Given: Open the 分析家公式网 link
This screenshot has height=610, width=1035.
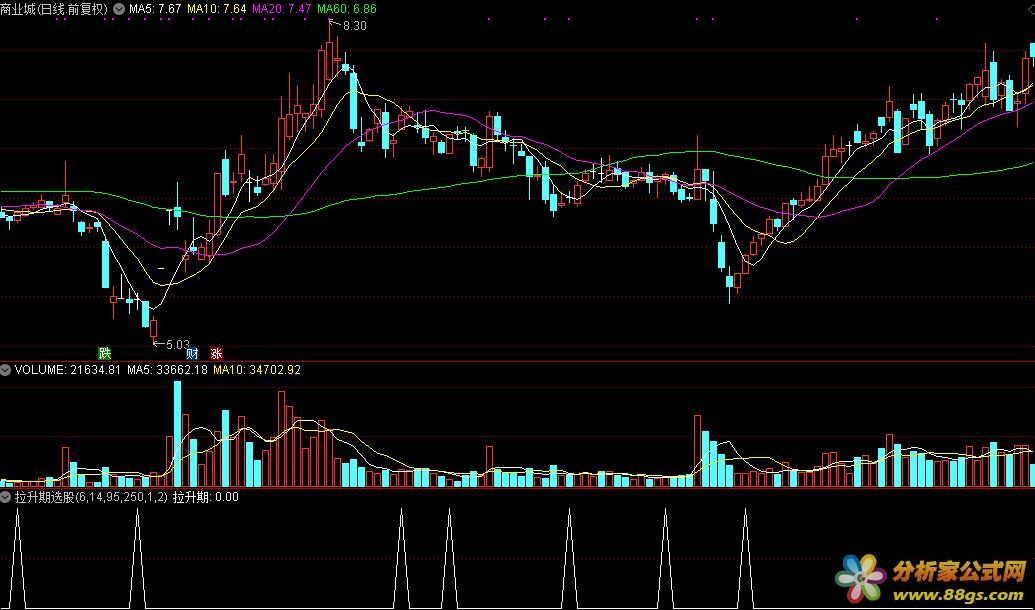Looking at the screenshot, I should [959, 572].
